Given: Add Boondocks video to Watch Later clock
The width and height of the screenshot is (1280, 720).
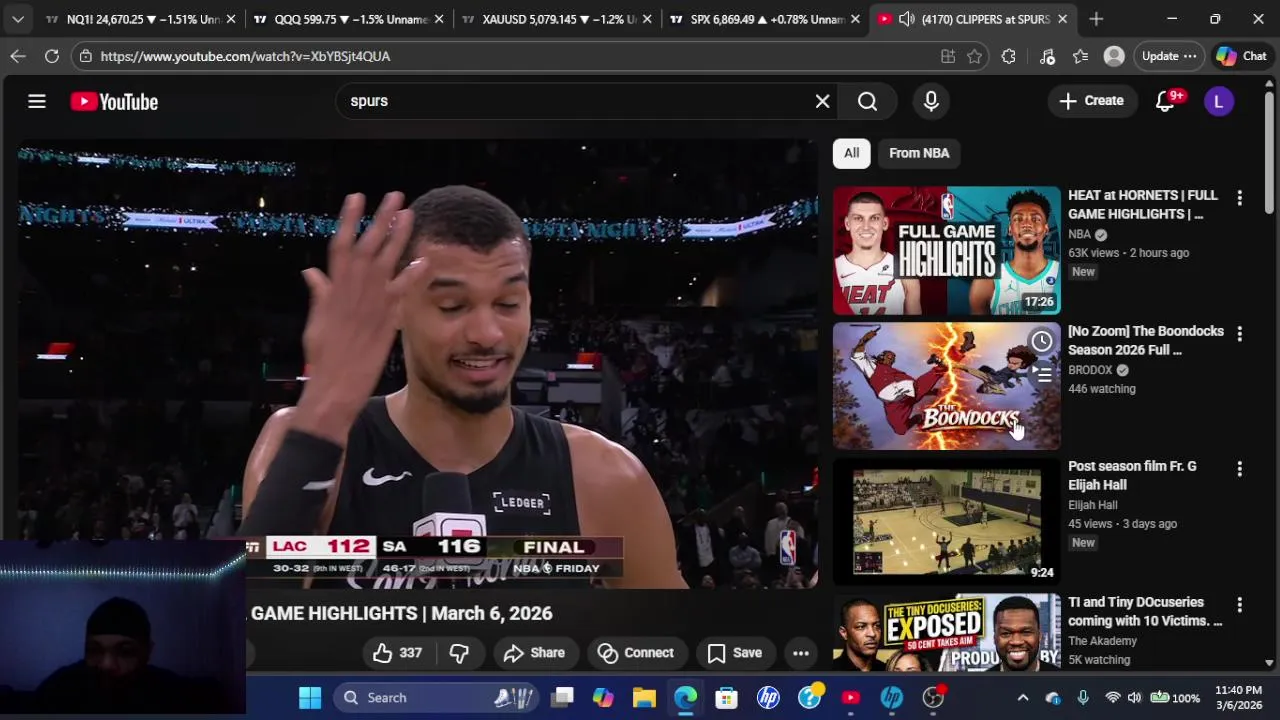Looking at the screenshot, I should (1041, 342).
